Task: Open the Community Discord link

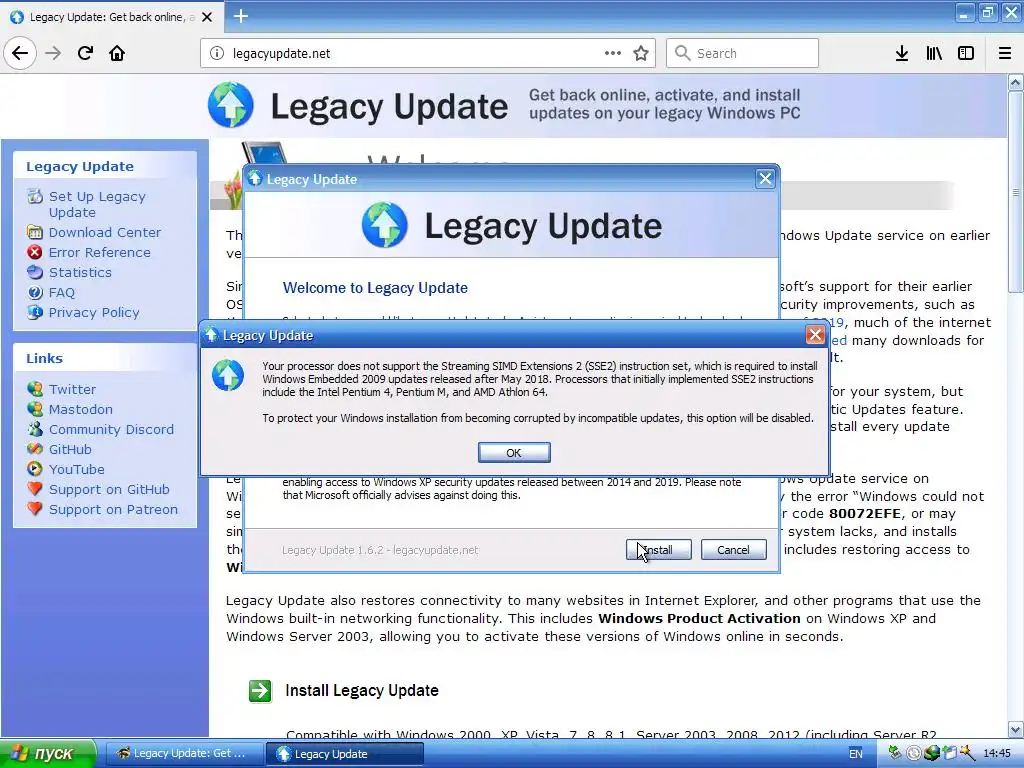Action: click(x=111, y=430)
